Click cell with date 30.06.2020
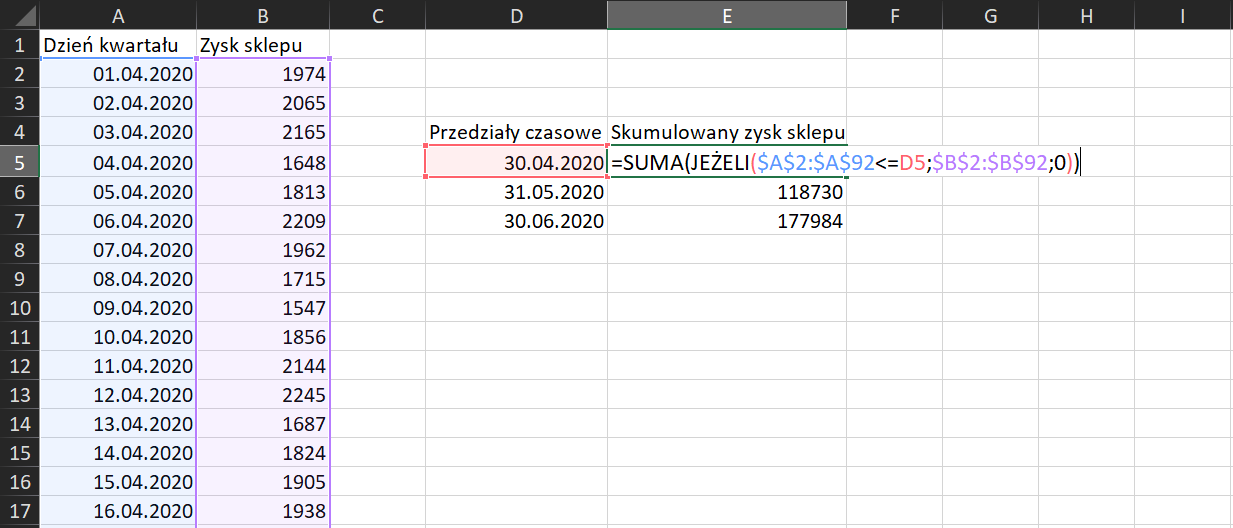 point(516,220)
